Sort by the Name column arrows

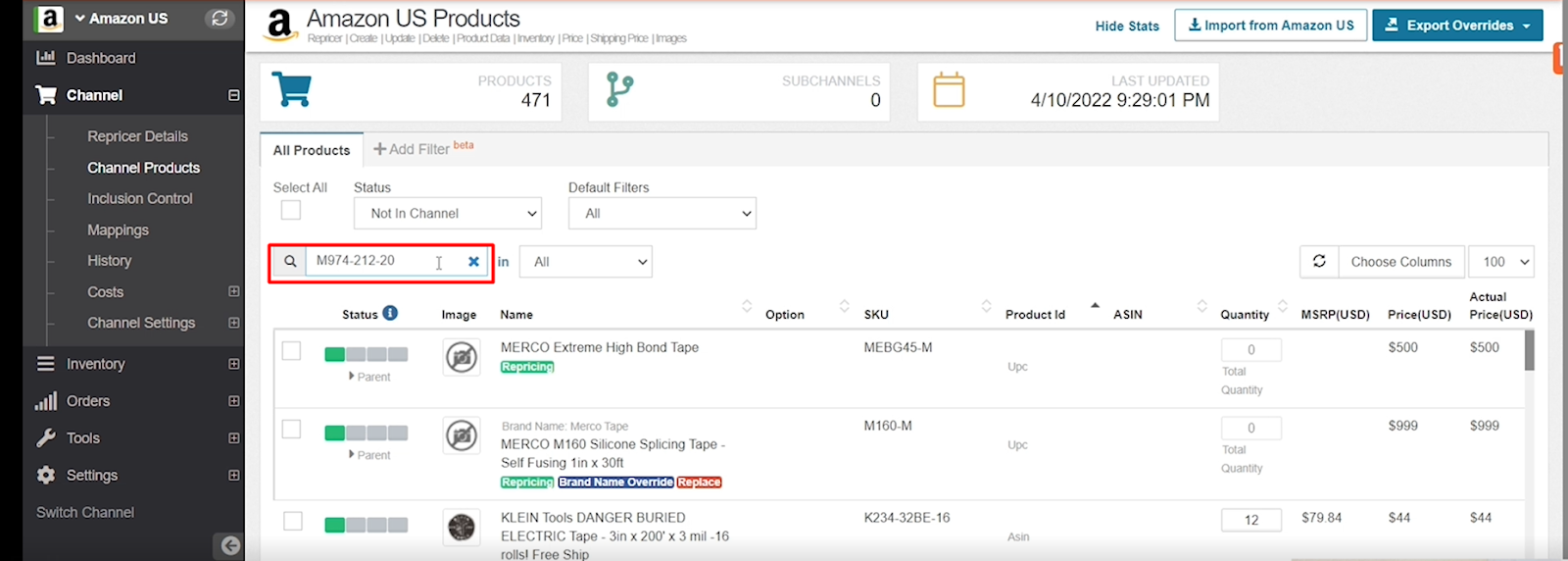(747, 306)
